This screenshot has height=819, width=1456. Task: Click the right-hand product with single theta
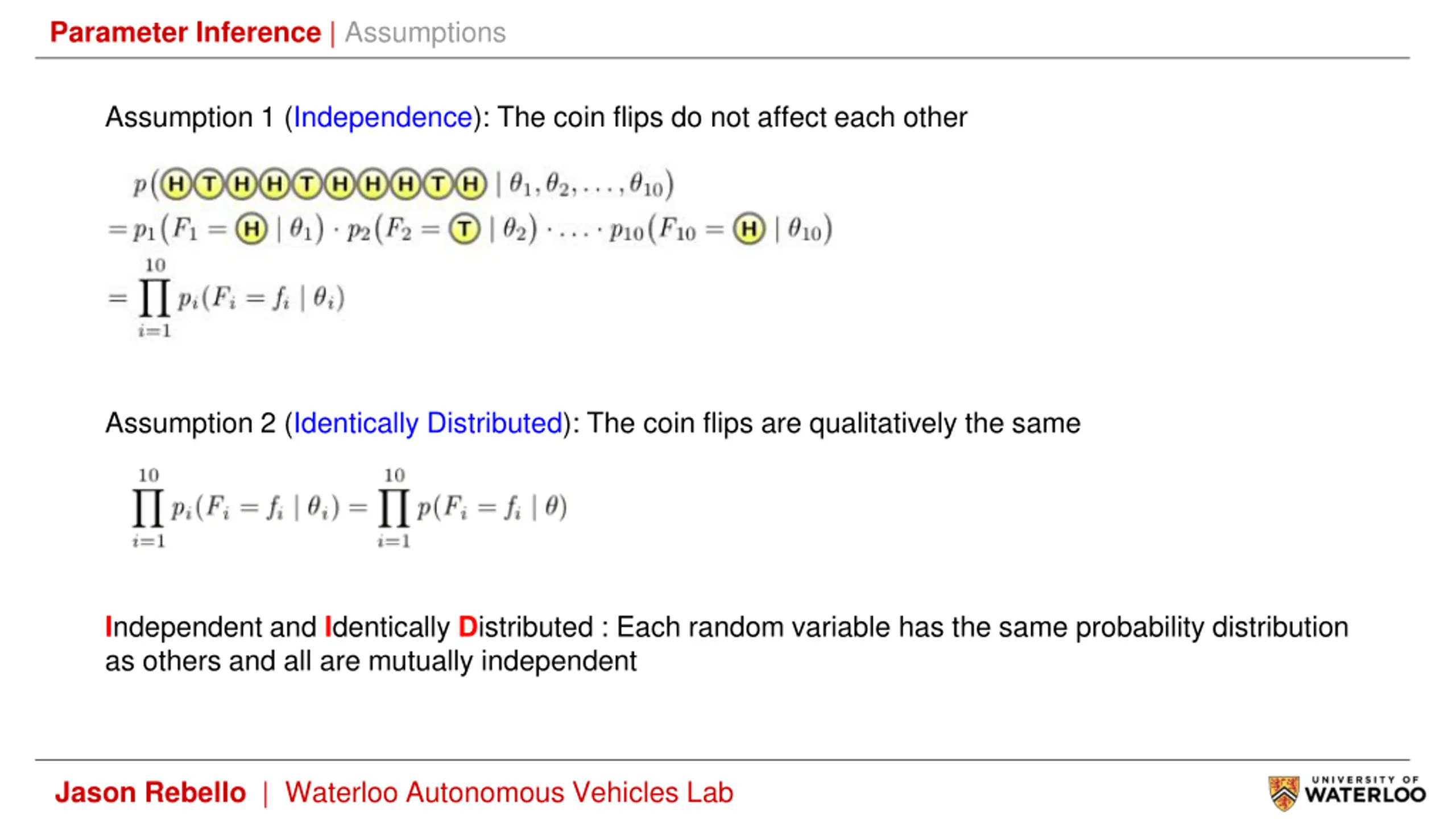[x=472, y=507]
